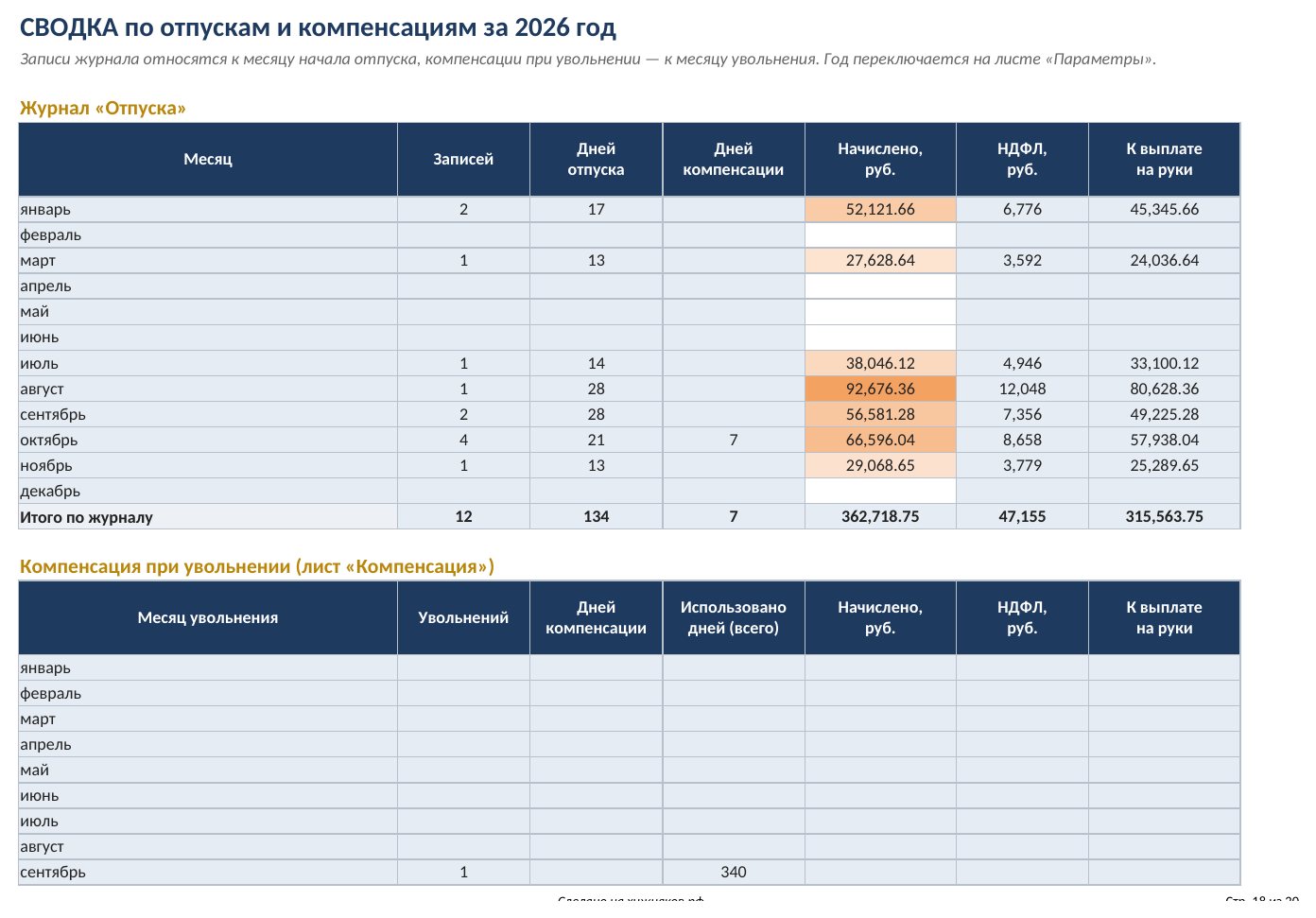Click the total vacation days "134"

[597, 516]
